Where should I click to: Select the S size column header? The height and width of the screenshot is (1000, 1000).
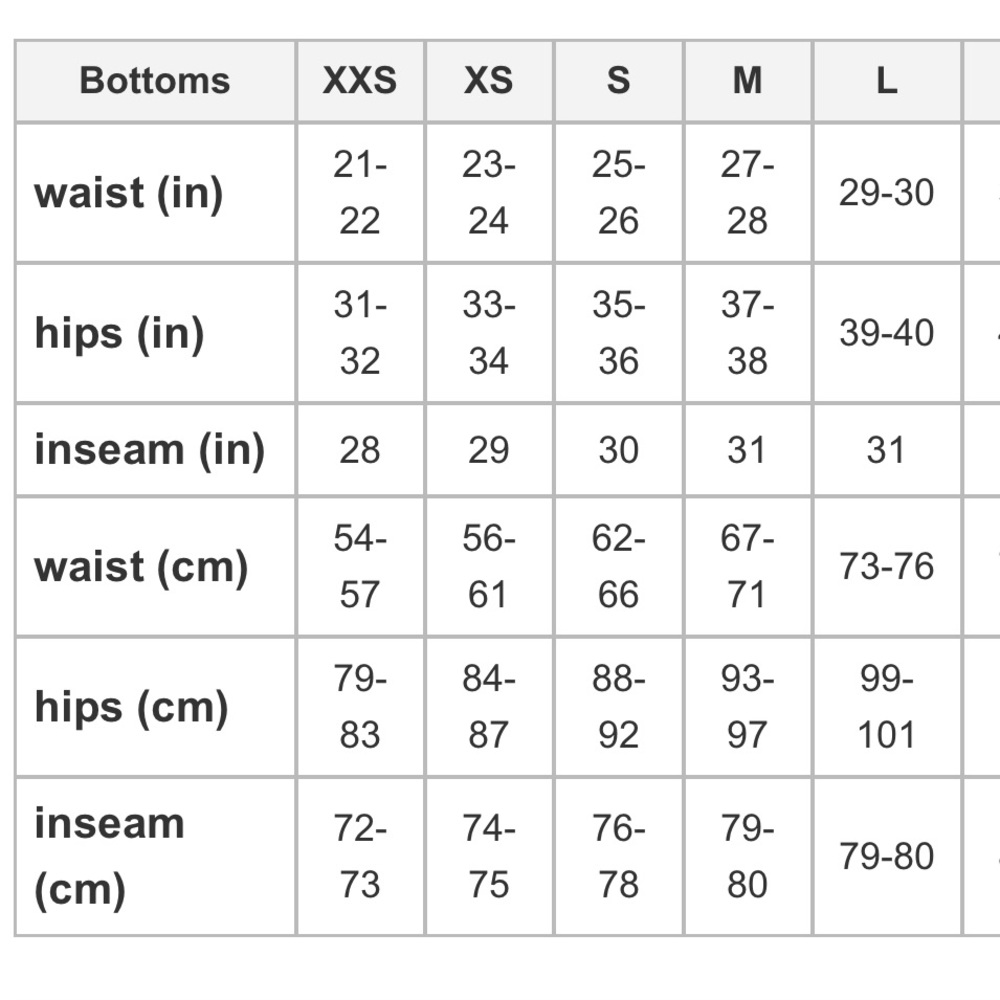pos(619,81)
